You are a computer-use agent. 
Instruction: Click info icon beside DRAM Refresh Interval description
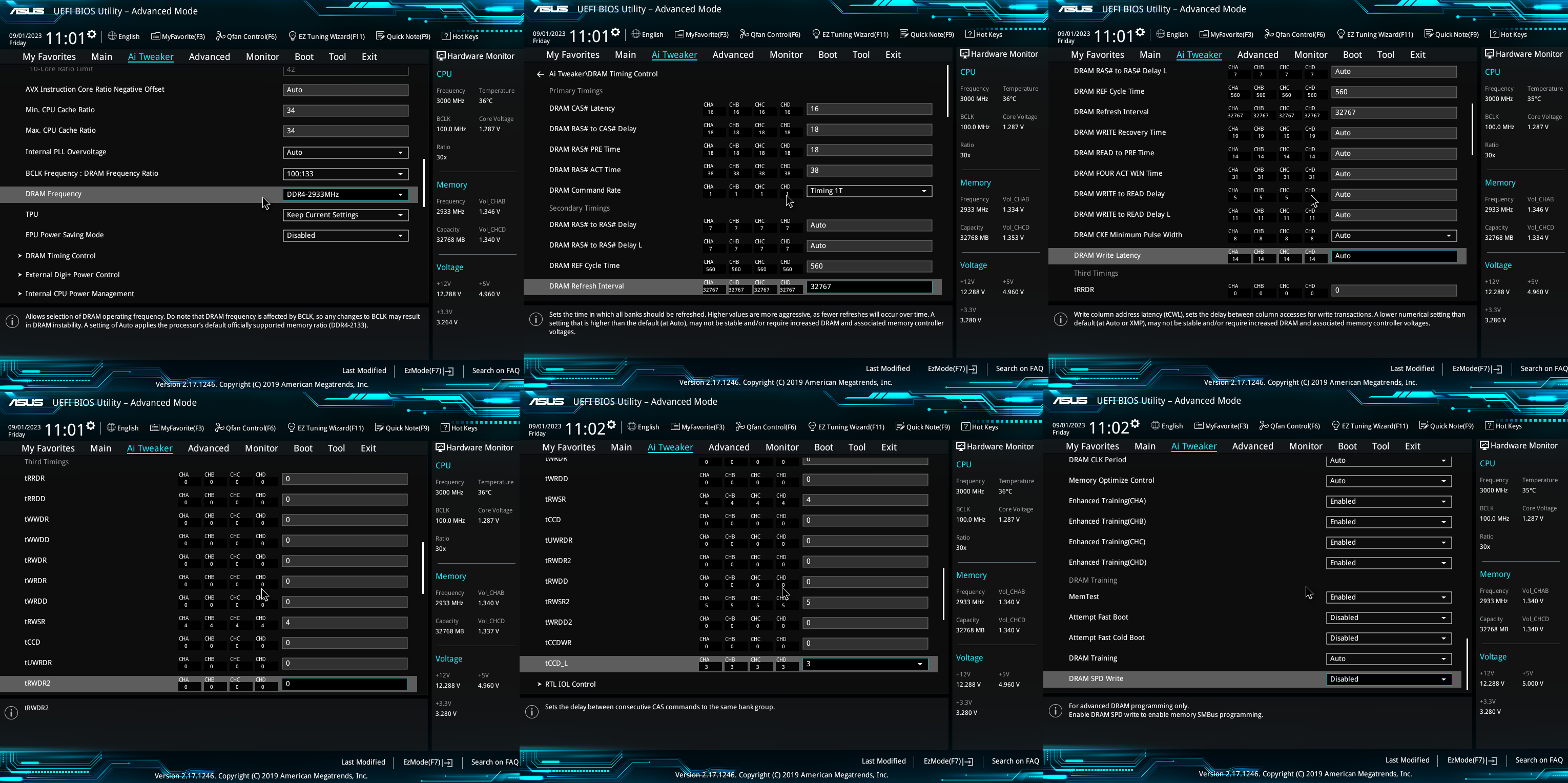click(535, 319)
